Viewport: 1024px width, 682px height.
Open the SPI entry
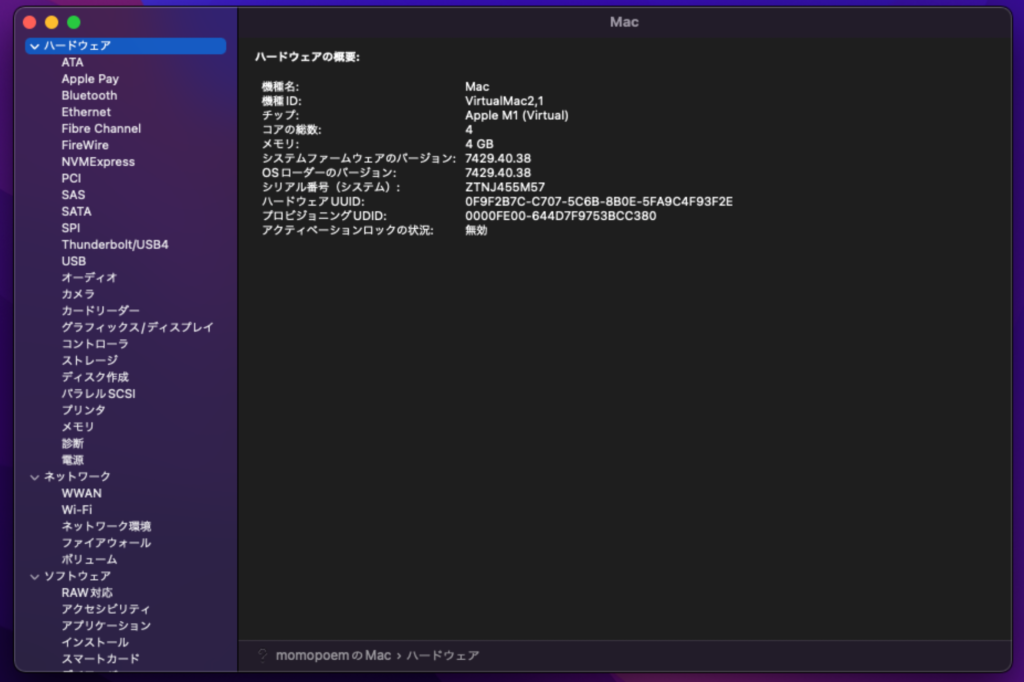(71, 228)
